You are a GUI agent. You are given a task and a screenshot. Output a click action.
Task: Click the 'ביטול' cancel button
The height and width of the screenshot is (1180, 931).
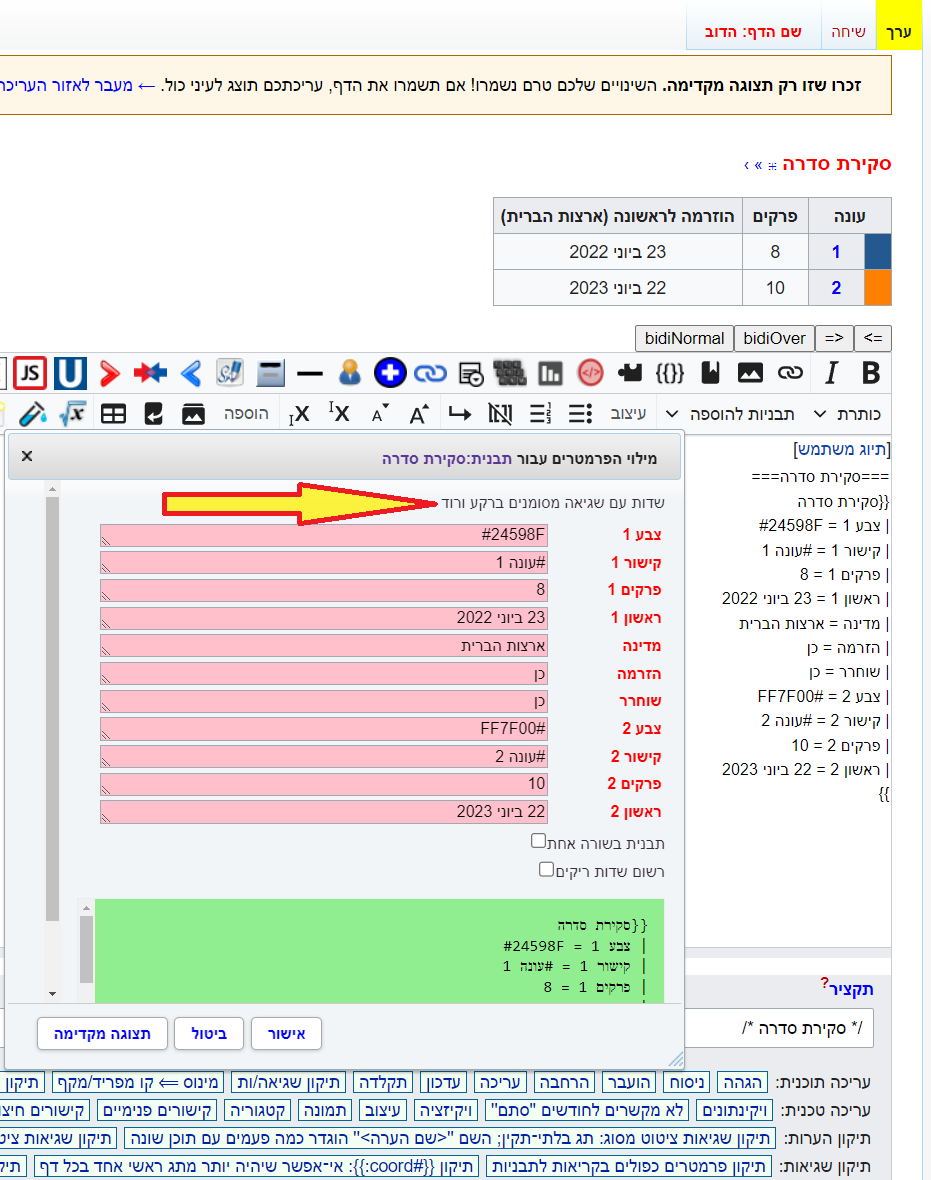click(209, 1033)
